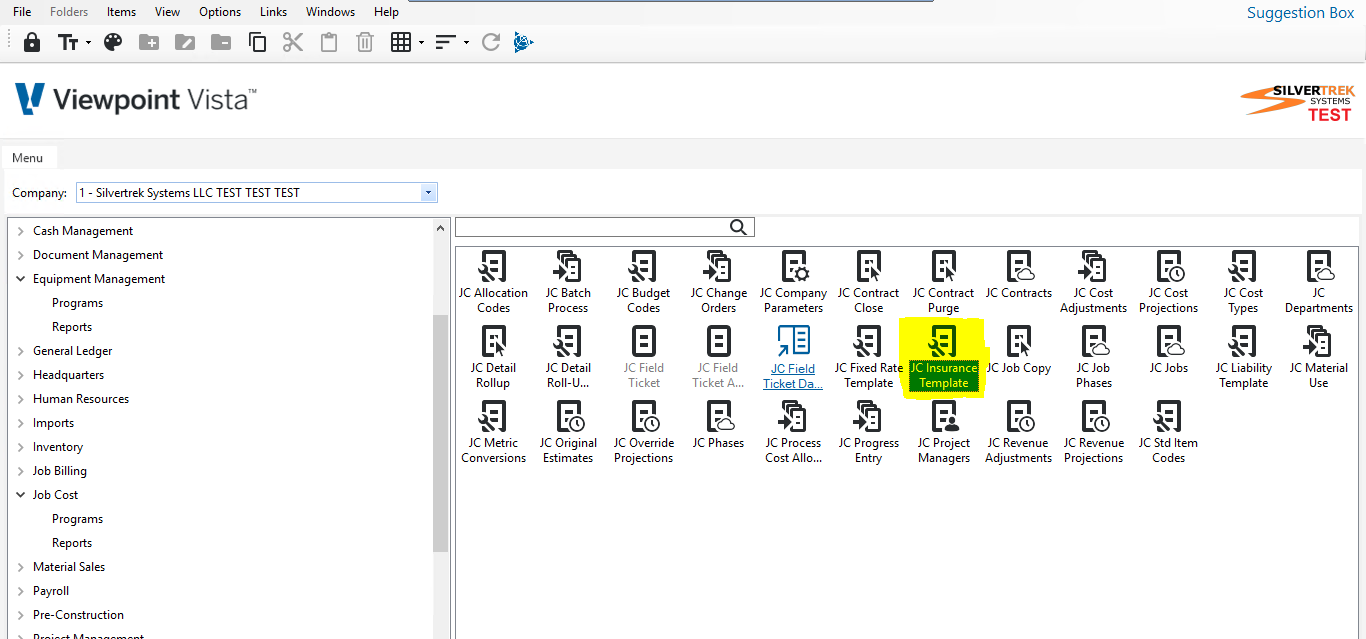Screen dimensions: 1366x639
Task: Expand the Payroll folder
Action: click(21, 591)
